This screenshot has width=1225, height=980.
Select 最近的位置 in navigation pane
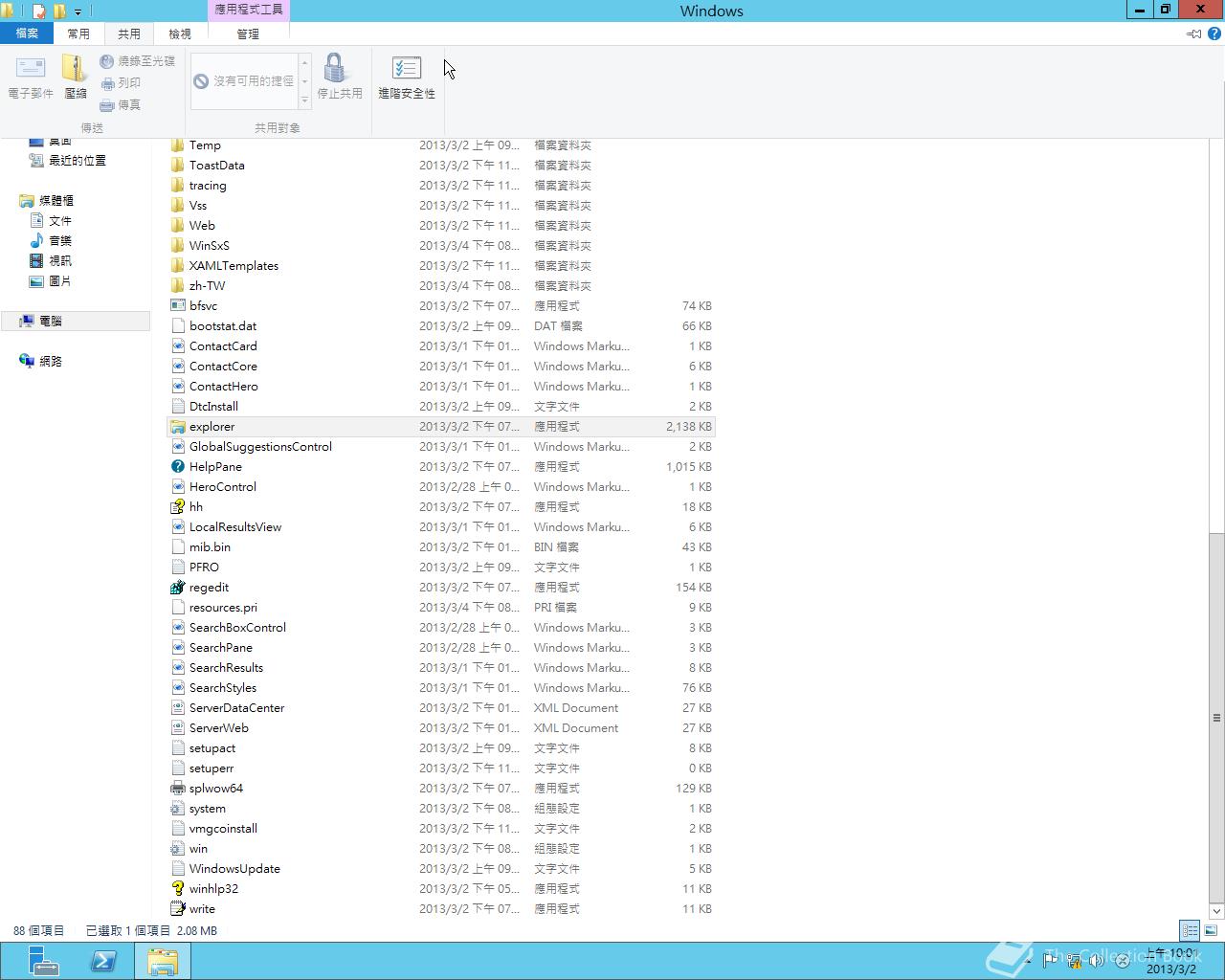[67, 161]
